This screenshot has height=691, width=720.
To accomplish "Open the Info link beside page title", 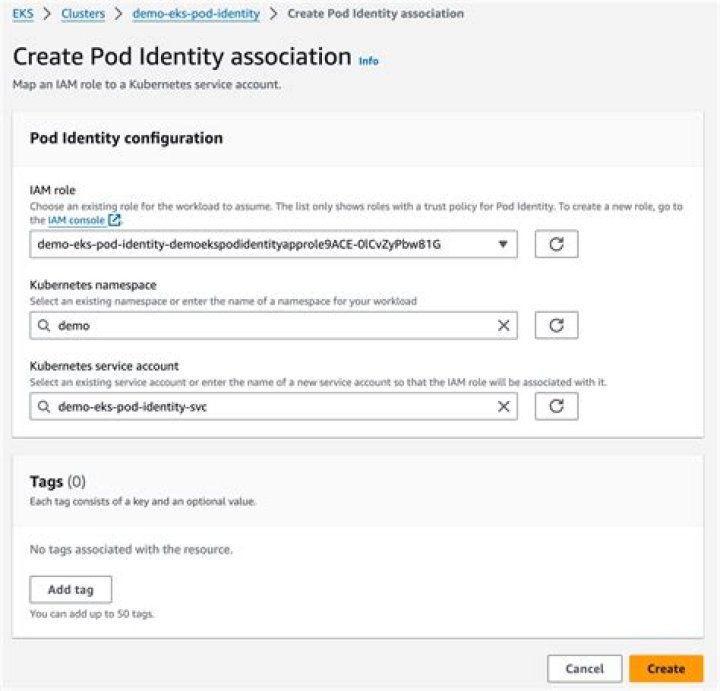I will tap(368, 61).
